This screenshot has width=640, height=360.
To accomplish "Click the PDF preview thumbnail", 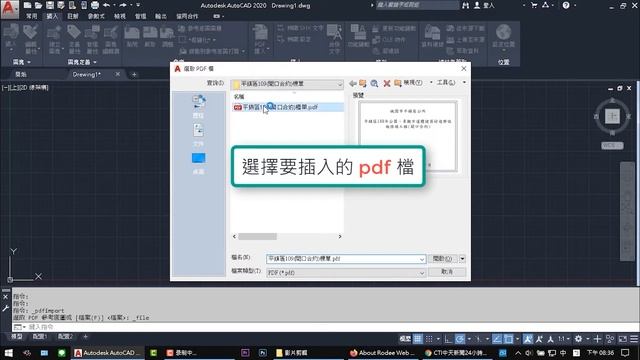I will coord(408,136).
